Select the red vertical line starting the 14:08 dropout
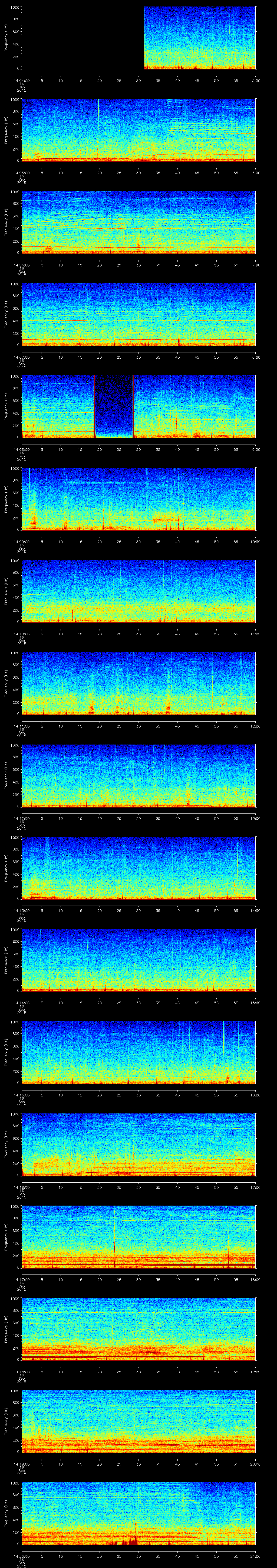 [94, 406]
